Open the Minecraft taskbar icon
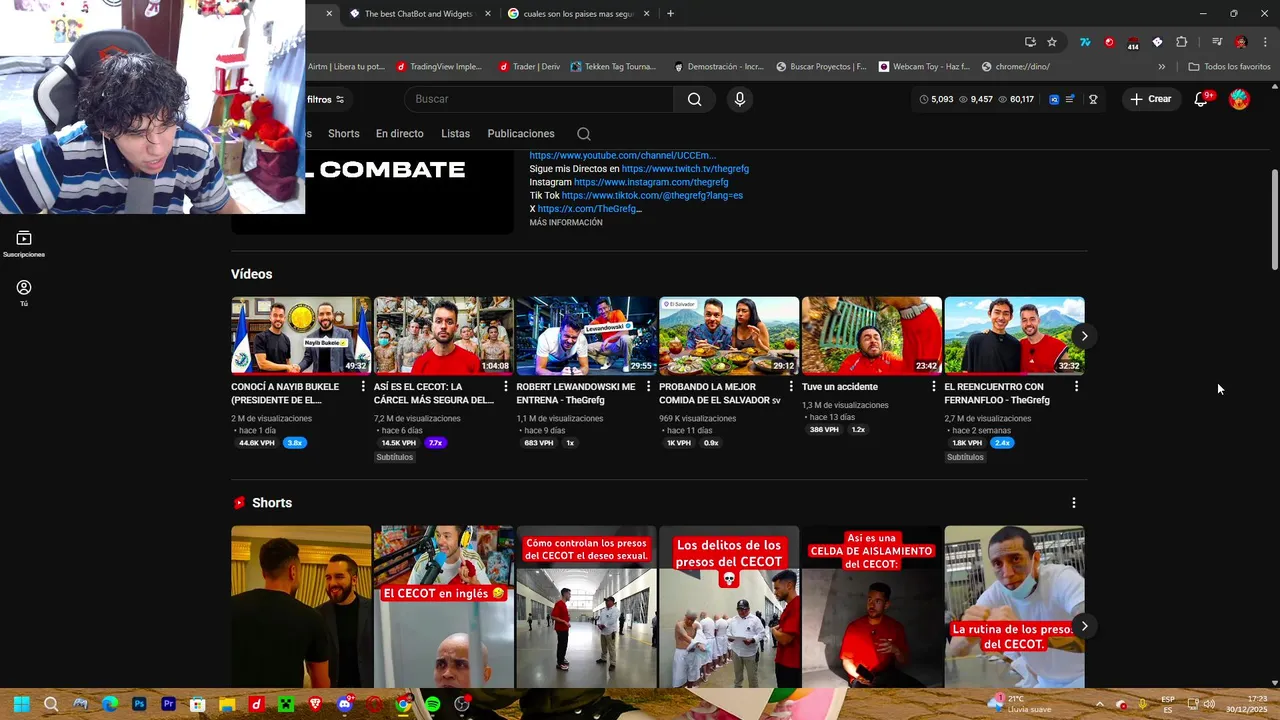 click(286, 704)
